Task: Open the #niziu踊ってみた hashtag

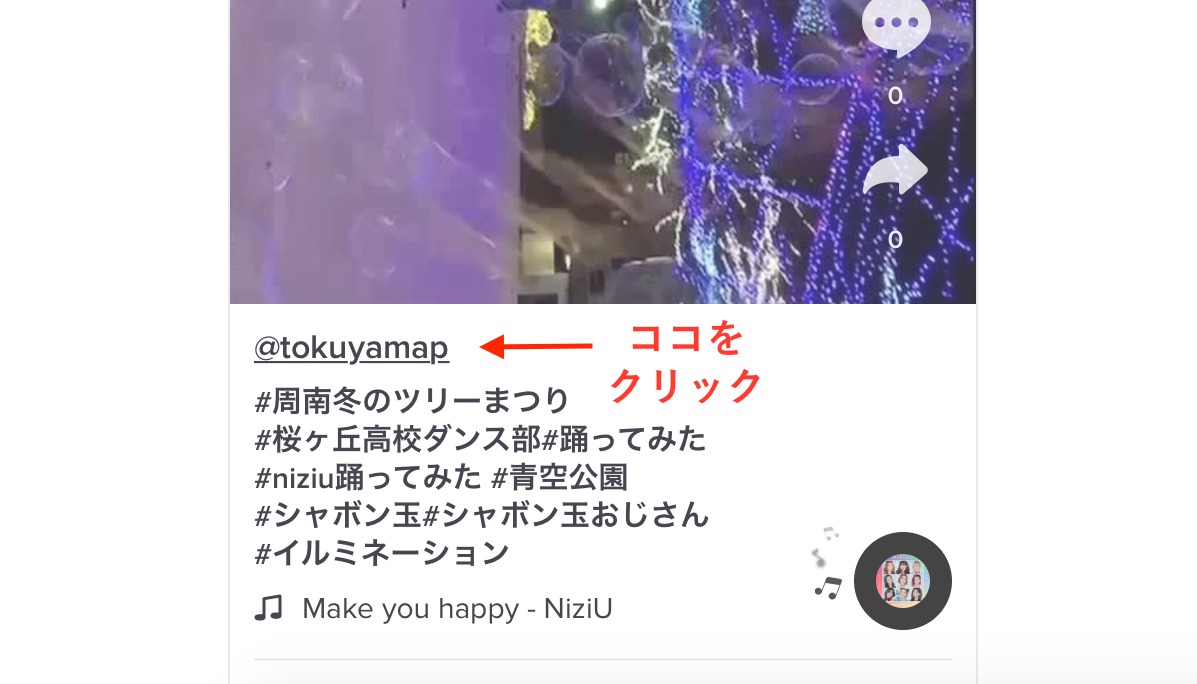Action: click(368, 477)
